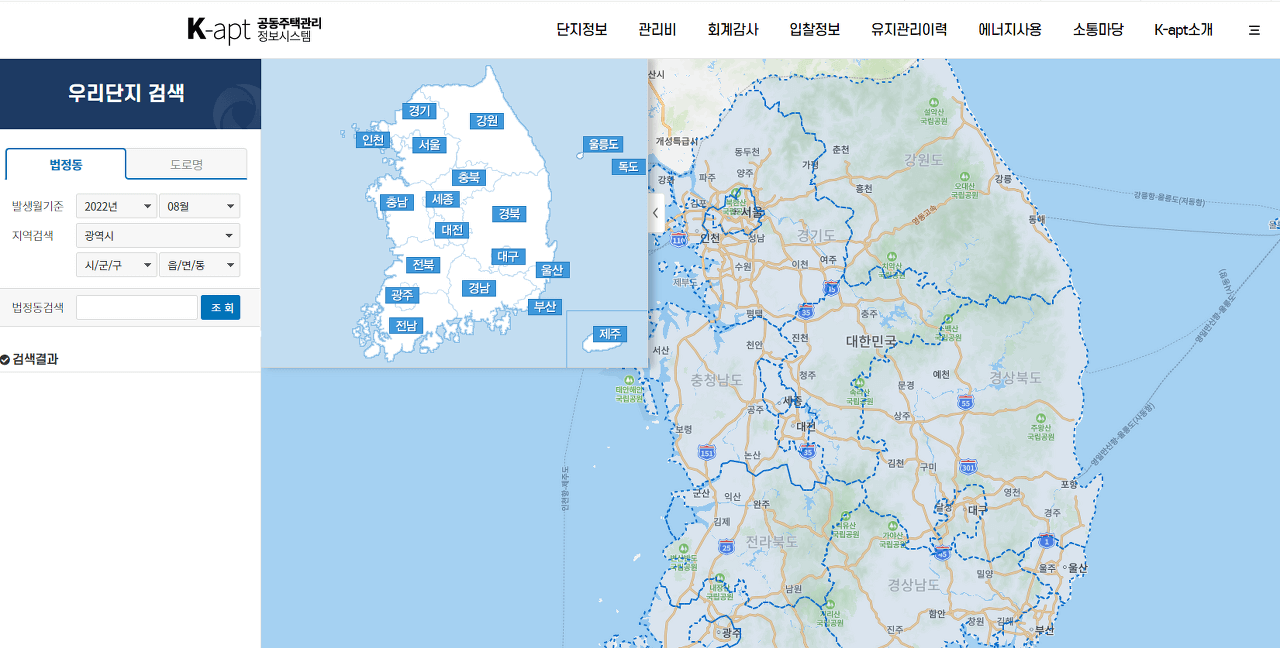1280x648 pixels.
Task: Open the 관리비 navigation link
Action: 655,29
